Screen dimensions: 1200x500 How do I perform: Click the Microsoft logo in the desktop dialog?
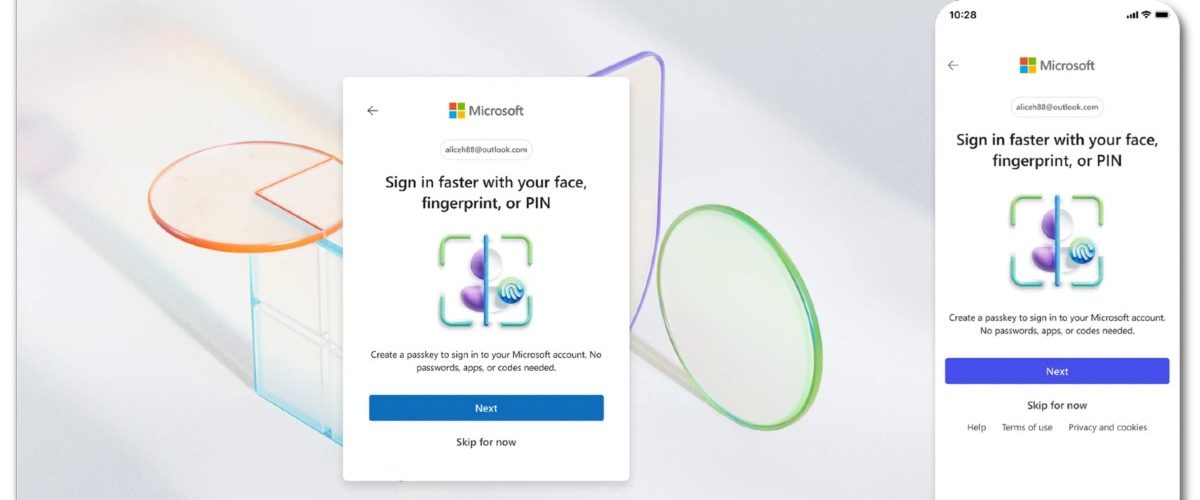pyautogui.click(x=486, y=111)
